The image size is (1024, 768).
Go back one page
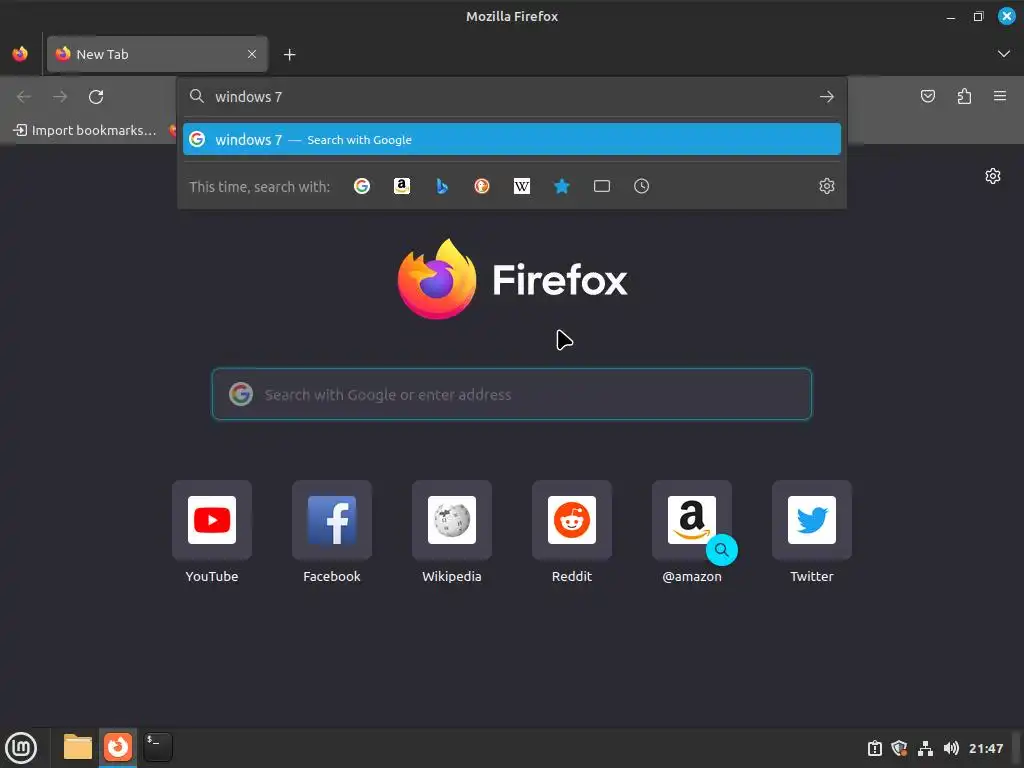[x=24, y=97]
